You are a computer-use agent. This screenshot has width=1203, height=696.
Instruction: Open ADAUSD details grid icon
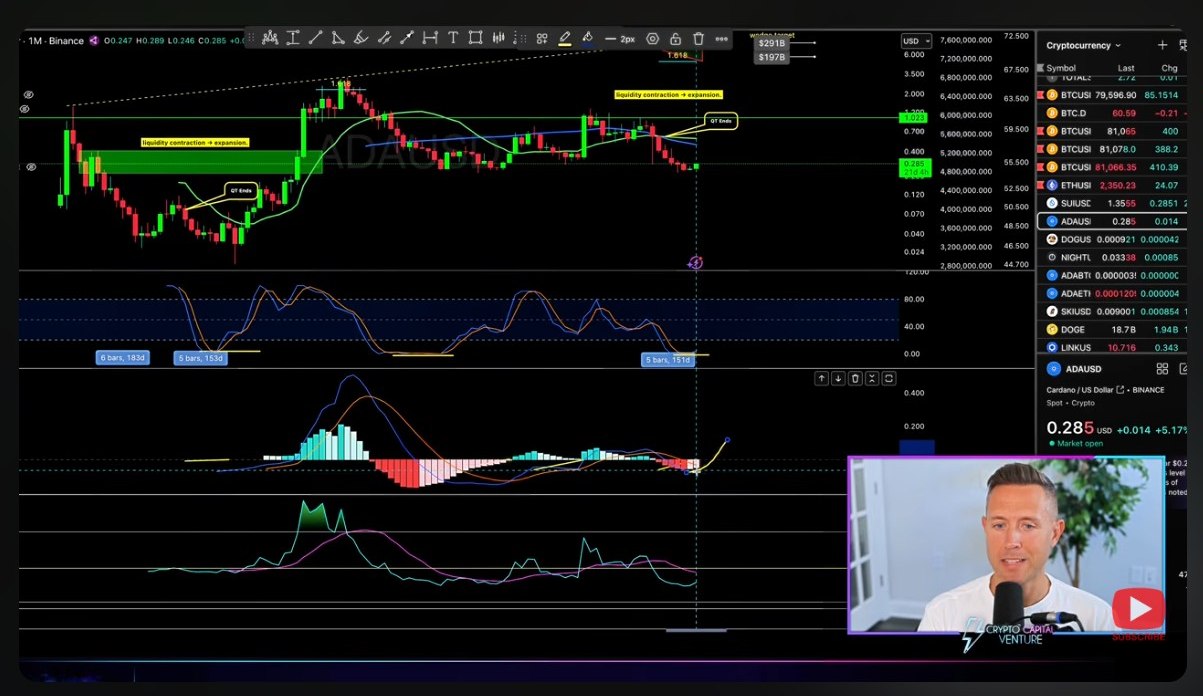pyautogui.click(x=1162, y=368)
